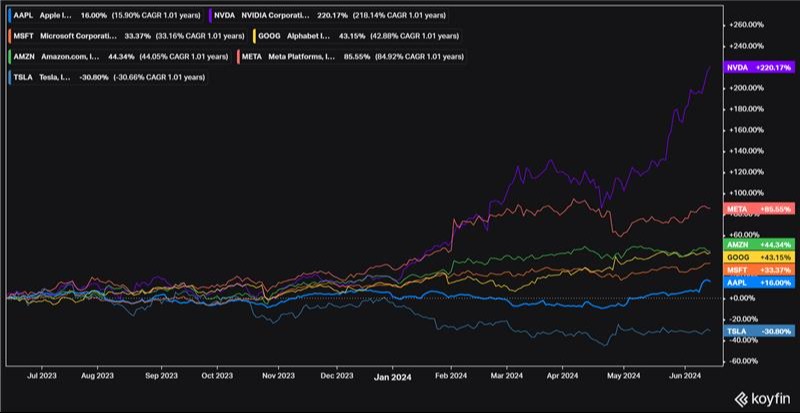
Task: Click the Jun 2024 date axis label
Action: coord(684,378)
